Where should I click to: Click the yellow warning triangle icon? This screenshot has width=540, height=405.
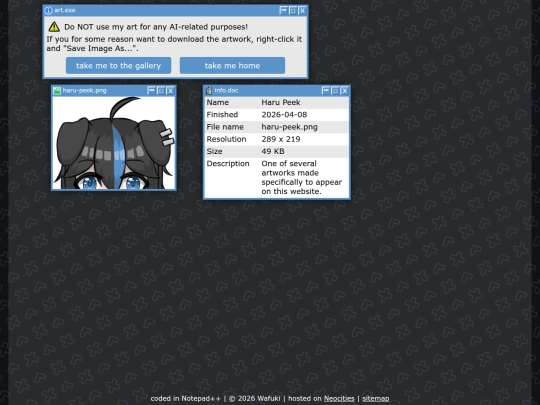coord(54,27)
